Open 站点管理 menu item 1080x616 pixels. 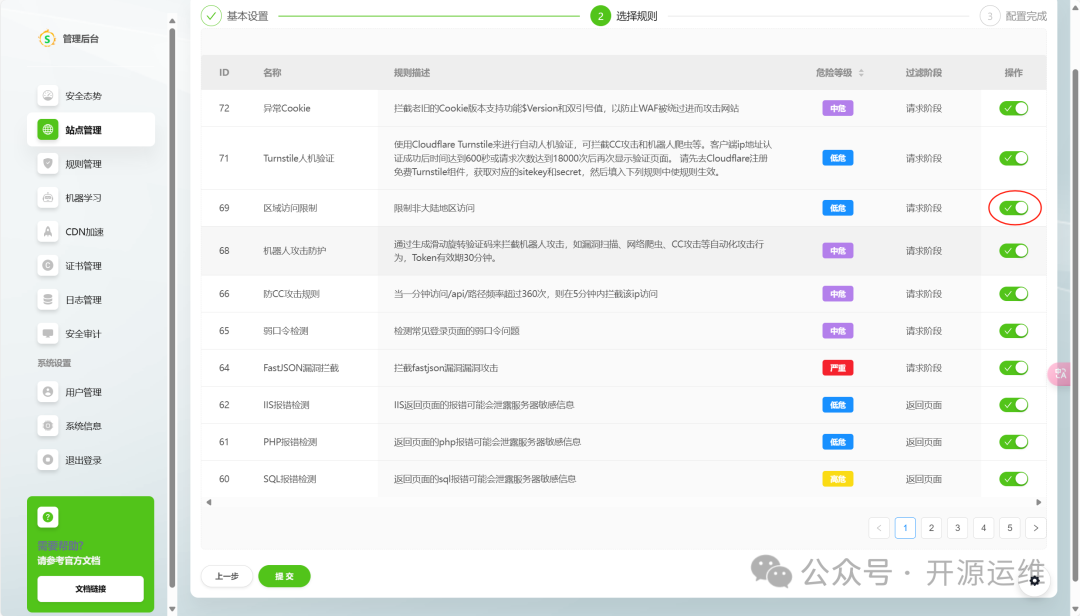91,130
